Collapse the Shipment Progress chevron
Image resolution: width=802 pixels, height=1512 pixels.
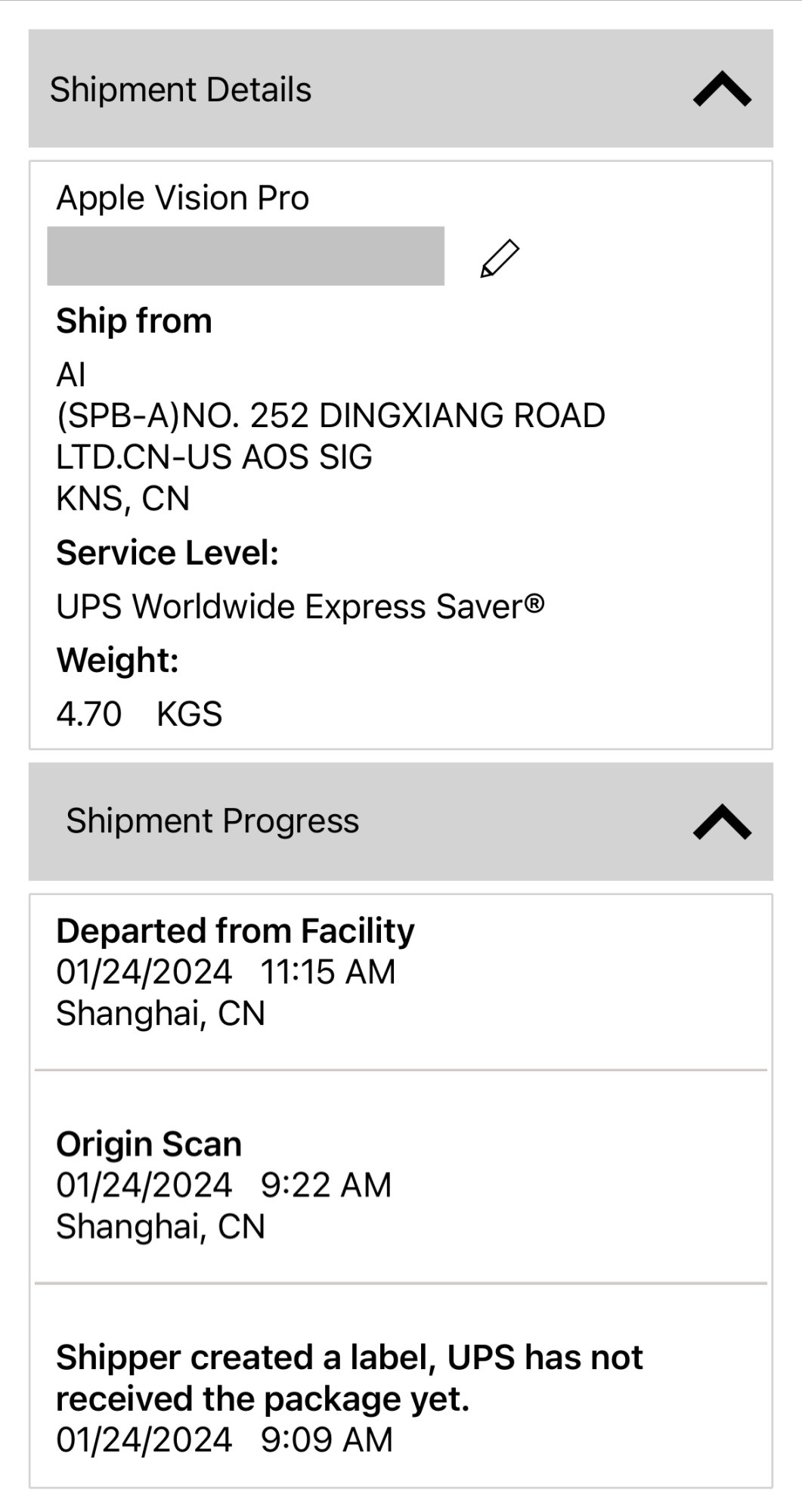pos(722,822)
